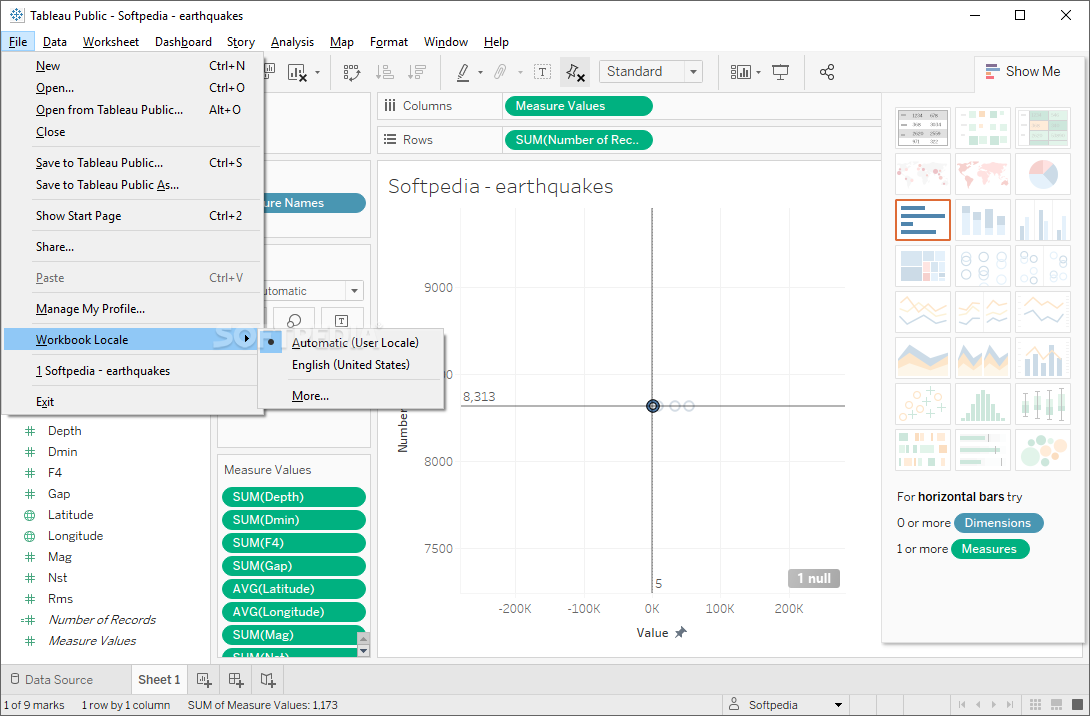Select the horizontal bars chart type
The height and width of the screenshot is (716, 1090).
coord(922,220)
